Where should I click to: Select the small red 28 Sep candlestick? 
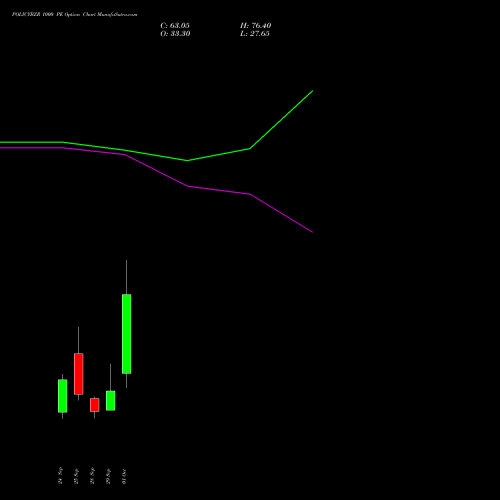click(94, 405)
